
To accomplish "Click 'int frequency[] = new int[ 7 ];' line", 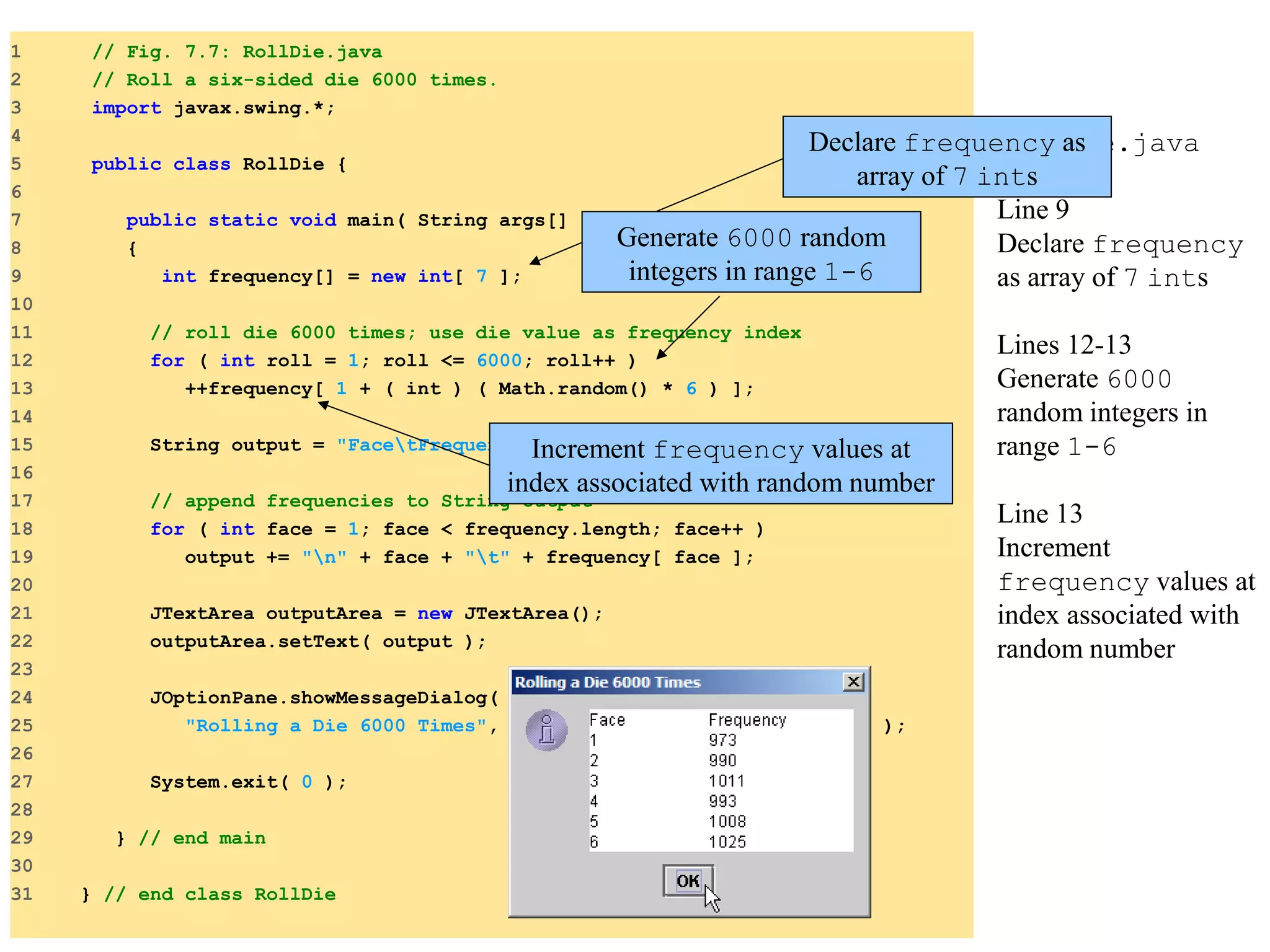I will pyautogui.click(x=341, y=276).
